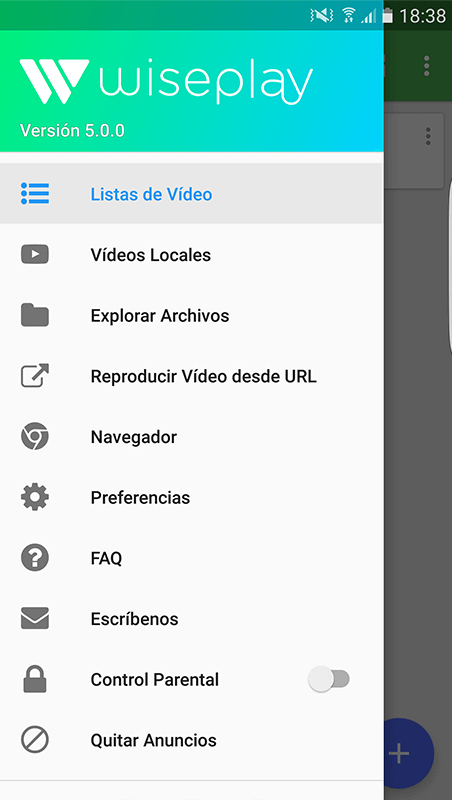452x800 pixels.
Task: Open the list card's three-dot menu
Action: [x=428, y=136]
